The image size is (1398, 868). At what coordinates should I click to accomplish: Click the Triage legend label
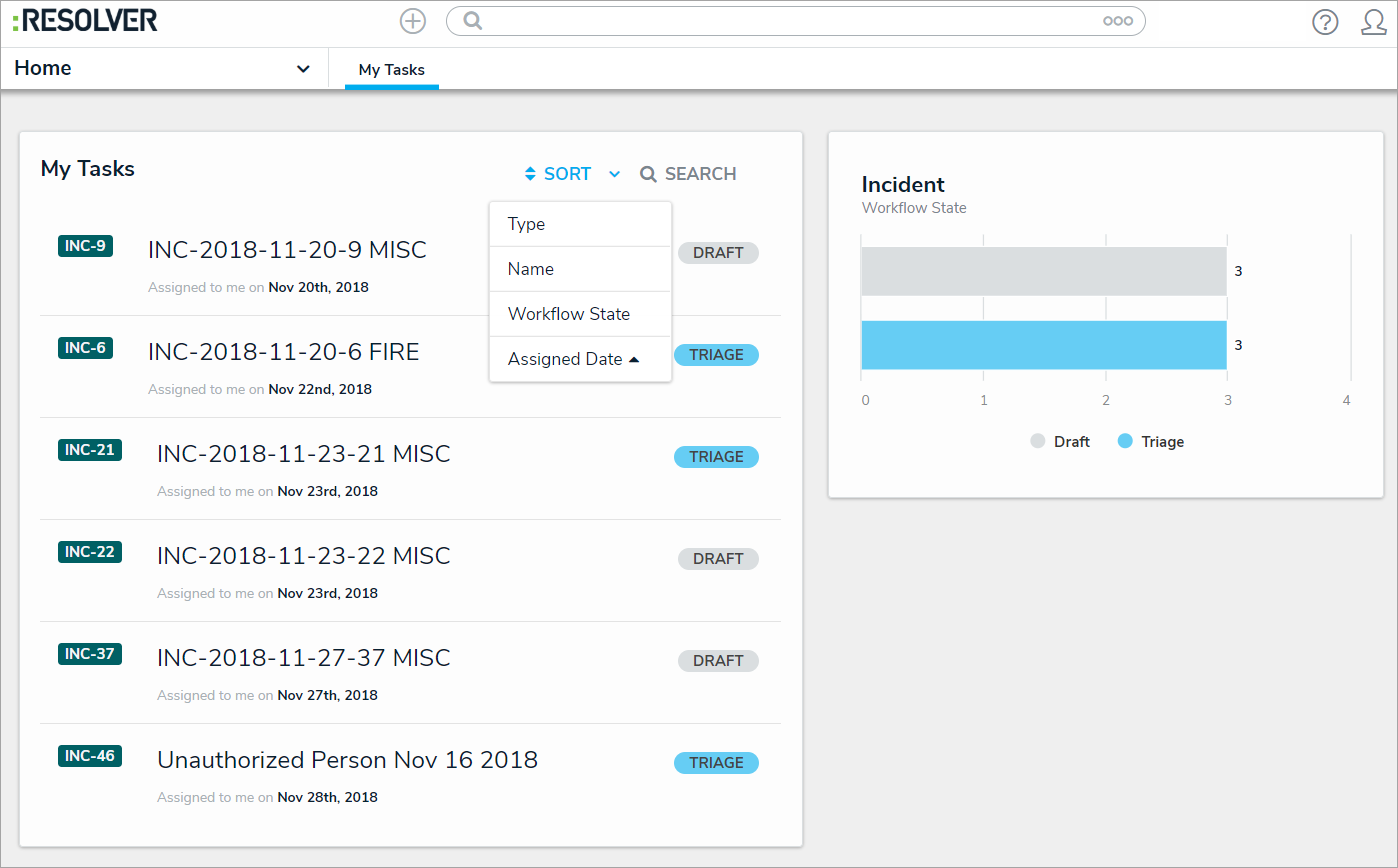click(x=1163, y=442)
